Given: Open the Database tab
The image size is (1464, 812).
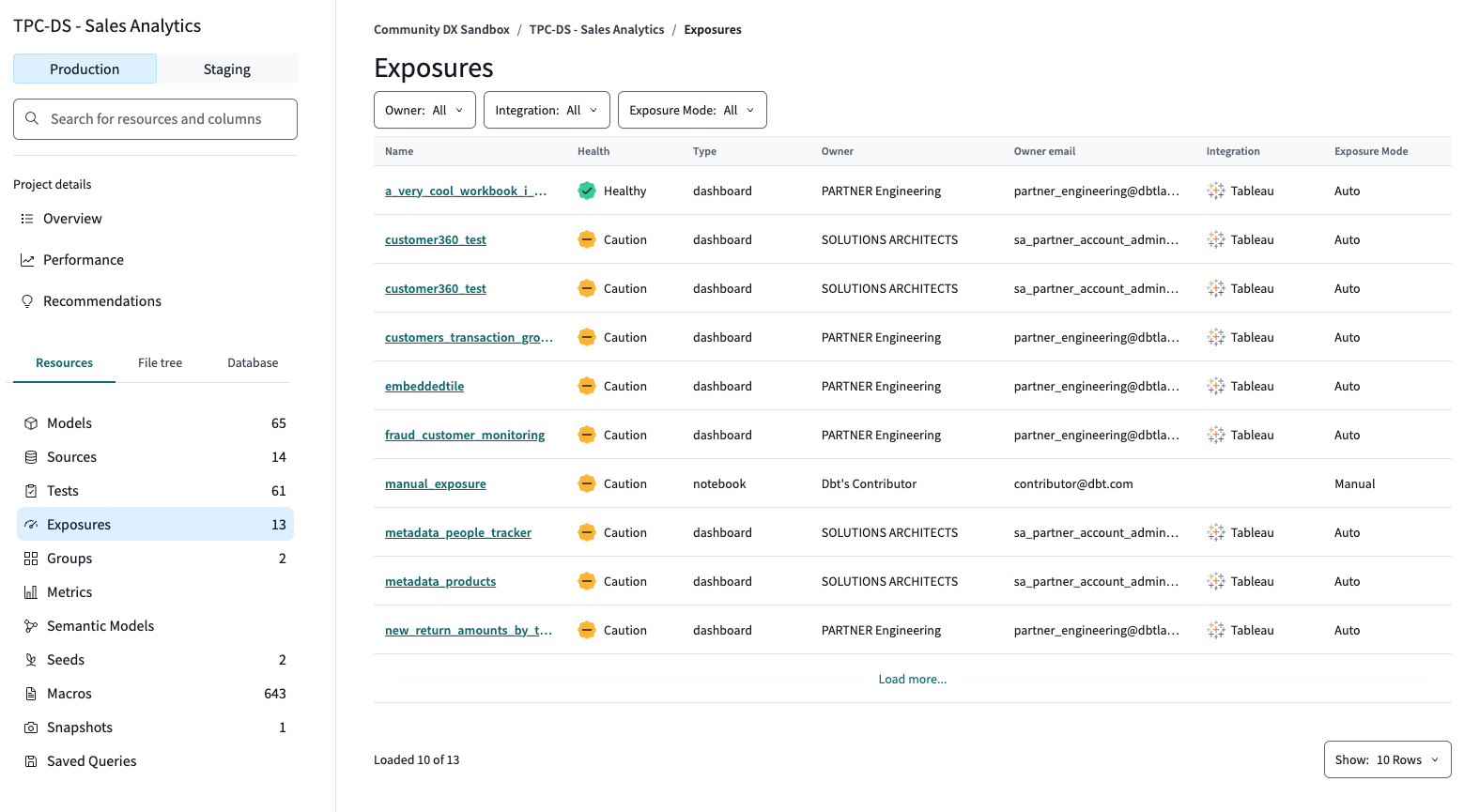Looking at the screenshot, I should pyautogui.click(x=252, y=362).
